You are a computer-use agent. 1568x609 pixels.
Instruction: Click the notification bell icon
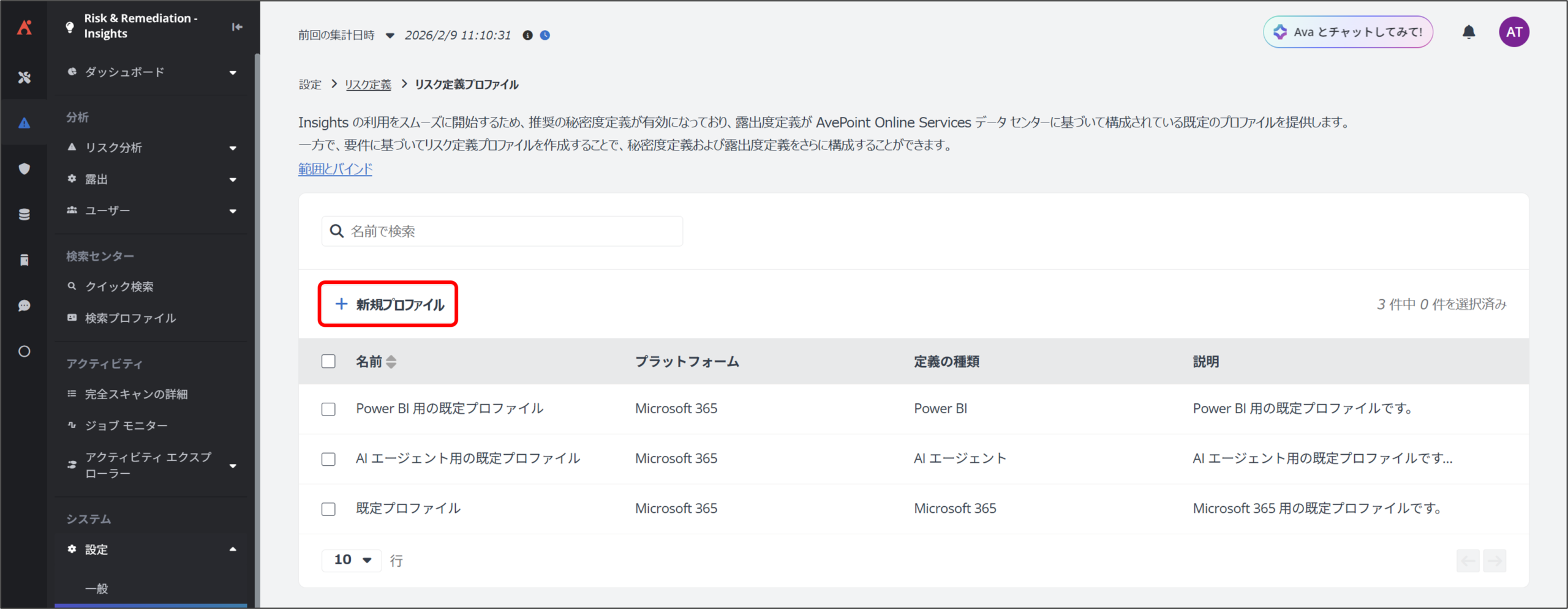click(1468, 32)
